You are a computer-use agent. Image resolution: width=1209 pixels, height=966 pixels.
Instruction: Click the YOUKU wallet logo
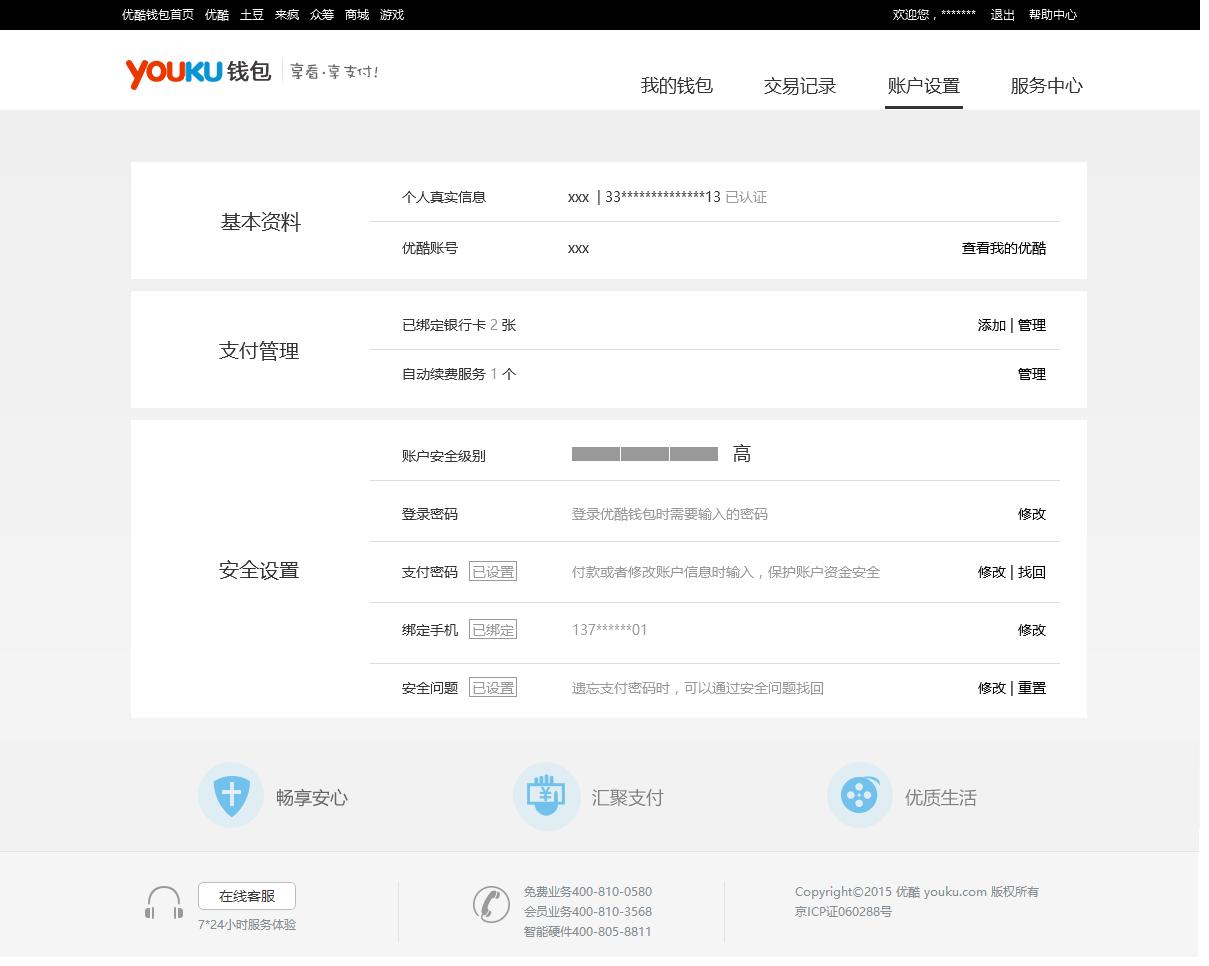[x=198, y=72]
